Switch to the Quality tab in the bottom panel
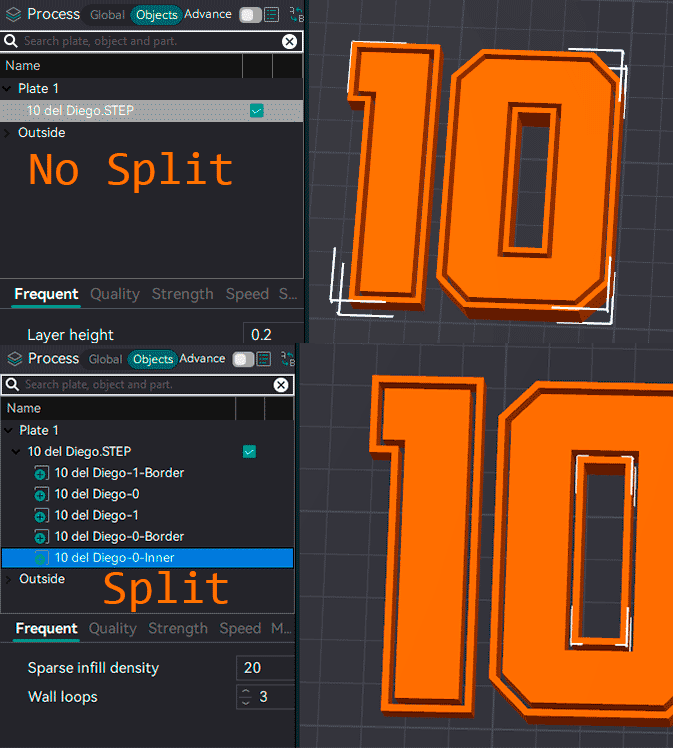 (112, 629)
